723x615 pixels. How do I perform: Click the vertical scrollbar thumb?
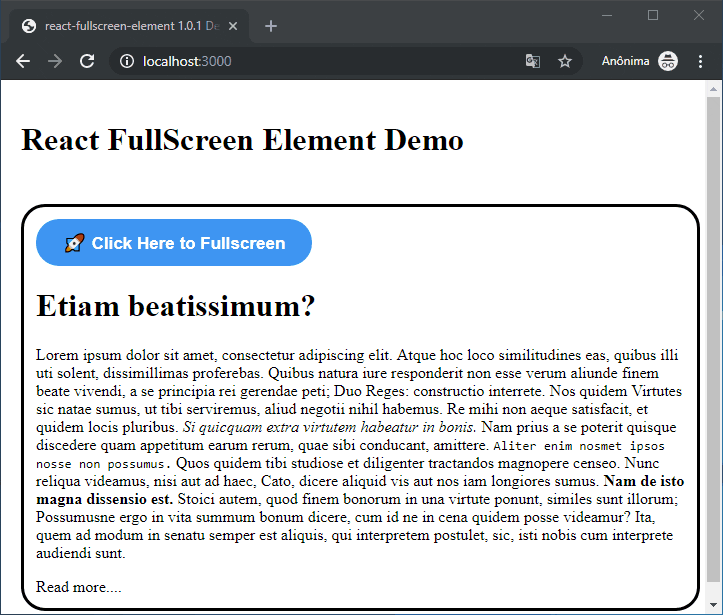coord(713,339)
